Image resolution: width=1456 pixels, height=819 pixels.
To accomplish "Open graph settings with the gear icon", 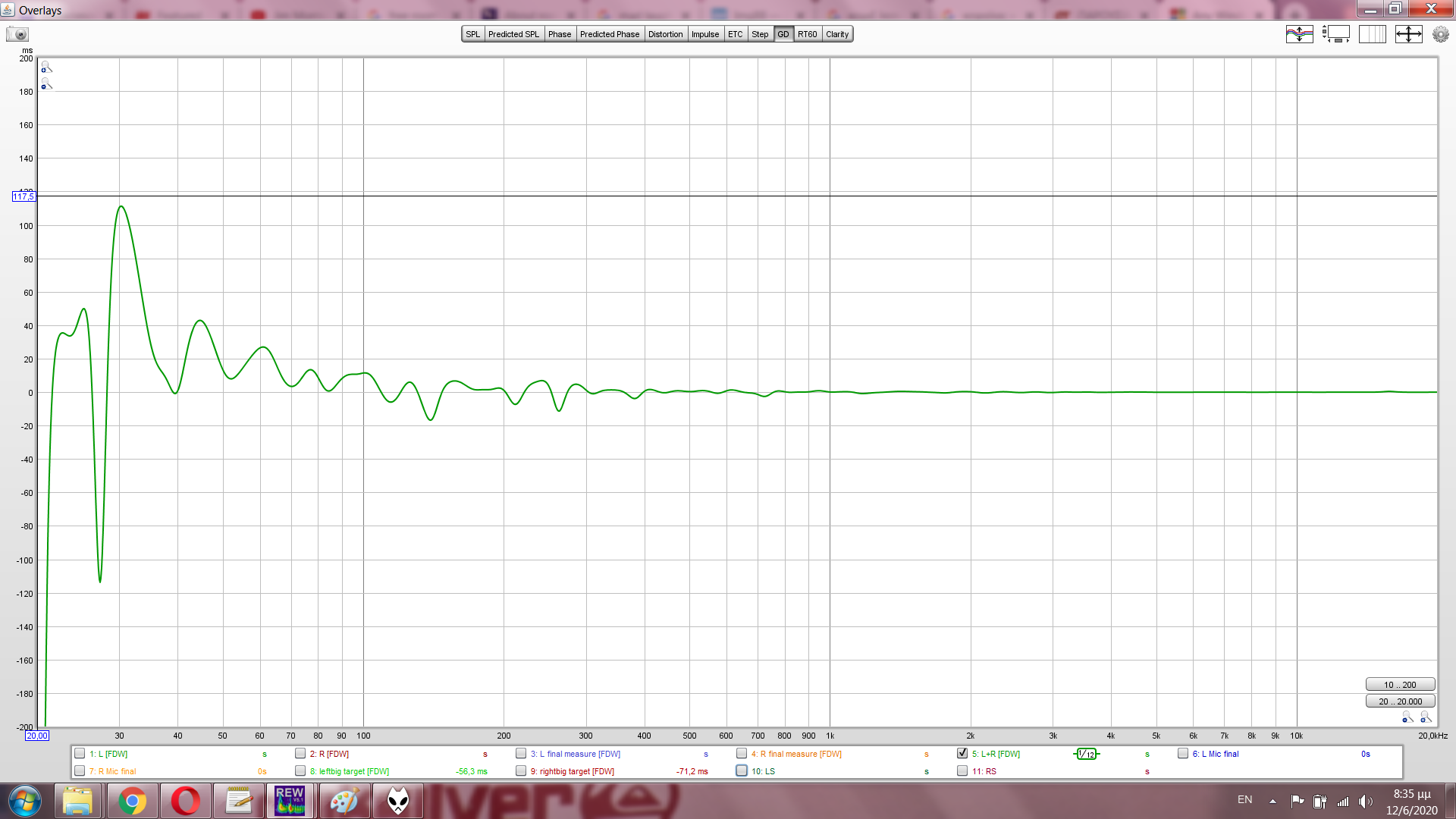I will click(1441, 34).
